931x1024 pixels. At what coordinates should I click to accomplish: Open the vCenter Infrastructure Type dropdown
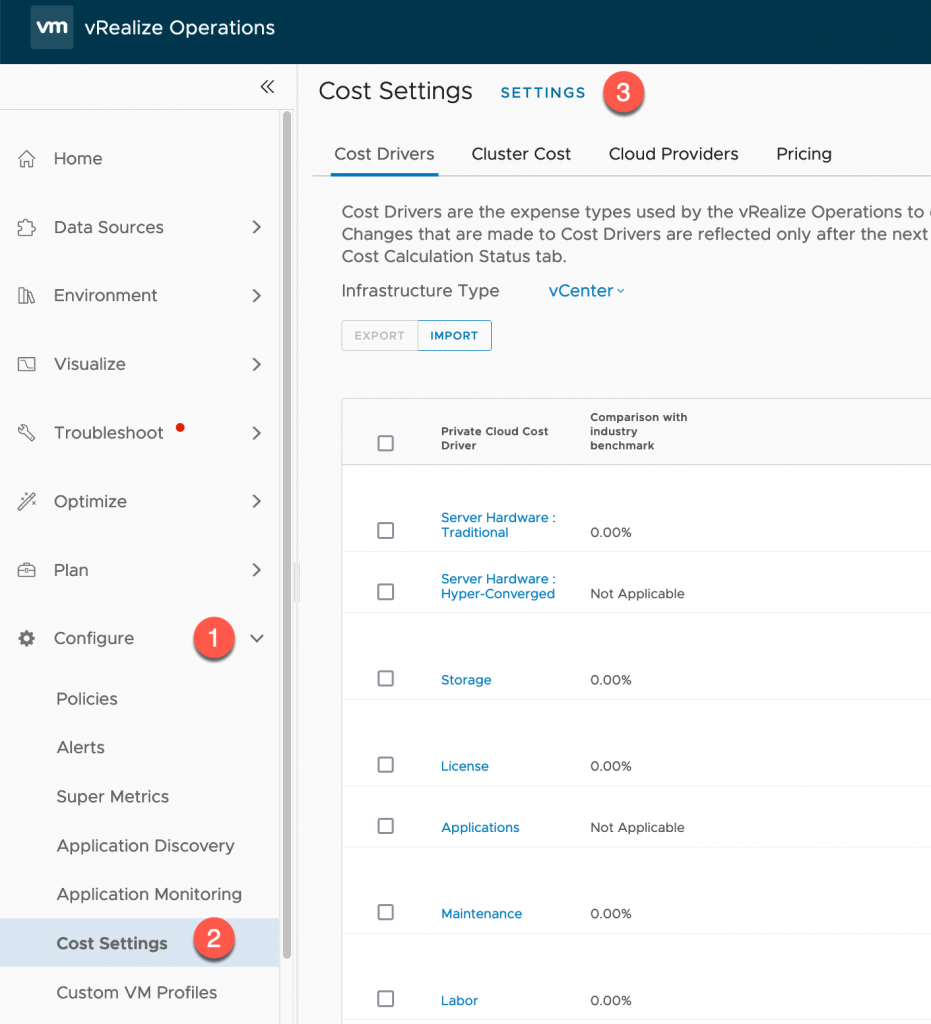click(586, 291)
